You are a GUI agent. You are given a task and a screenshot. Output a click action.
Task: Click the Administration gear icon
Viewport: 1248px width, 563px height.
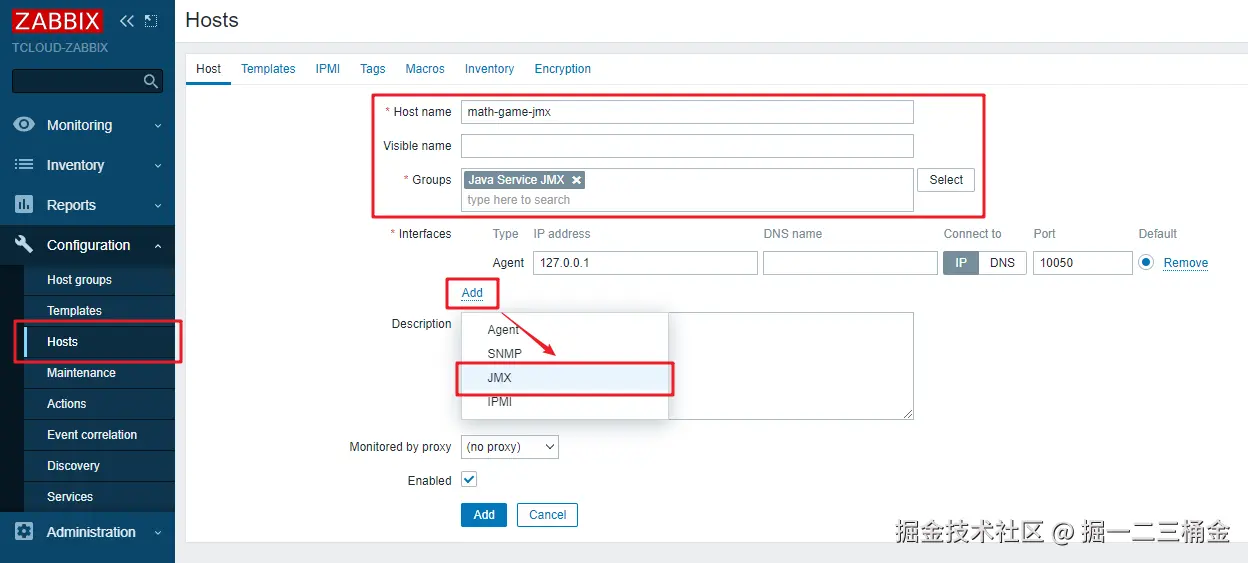[25, 532]
